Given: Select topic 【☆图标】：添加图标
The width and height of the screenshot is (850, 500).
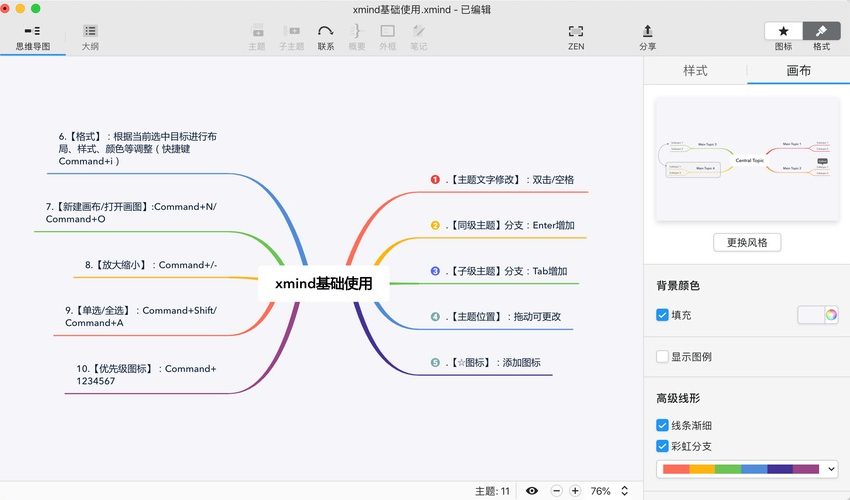Looking at the screenshot, I should [493, 362].
